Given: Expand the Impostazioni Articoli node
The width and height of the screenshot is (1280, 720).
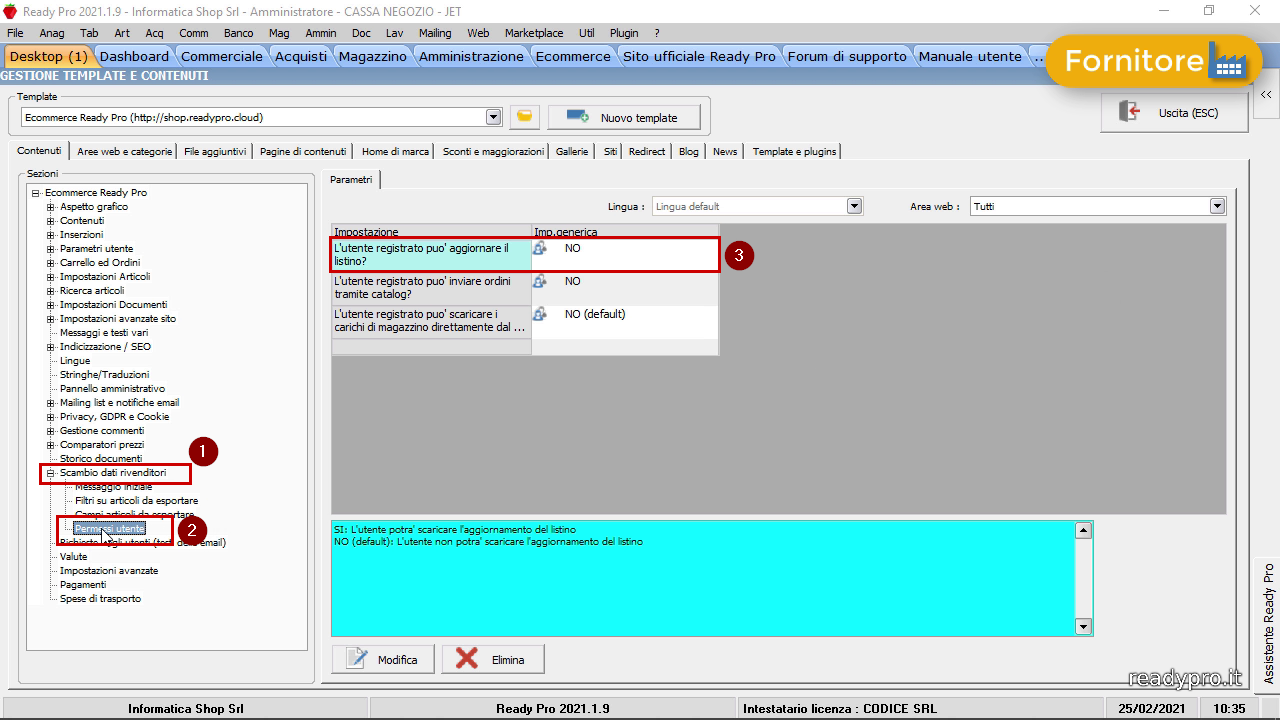Looking at the screenshot, I should tap(51, 277).
